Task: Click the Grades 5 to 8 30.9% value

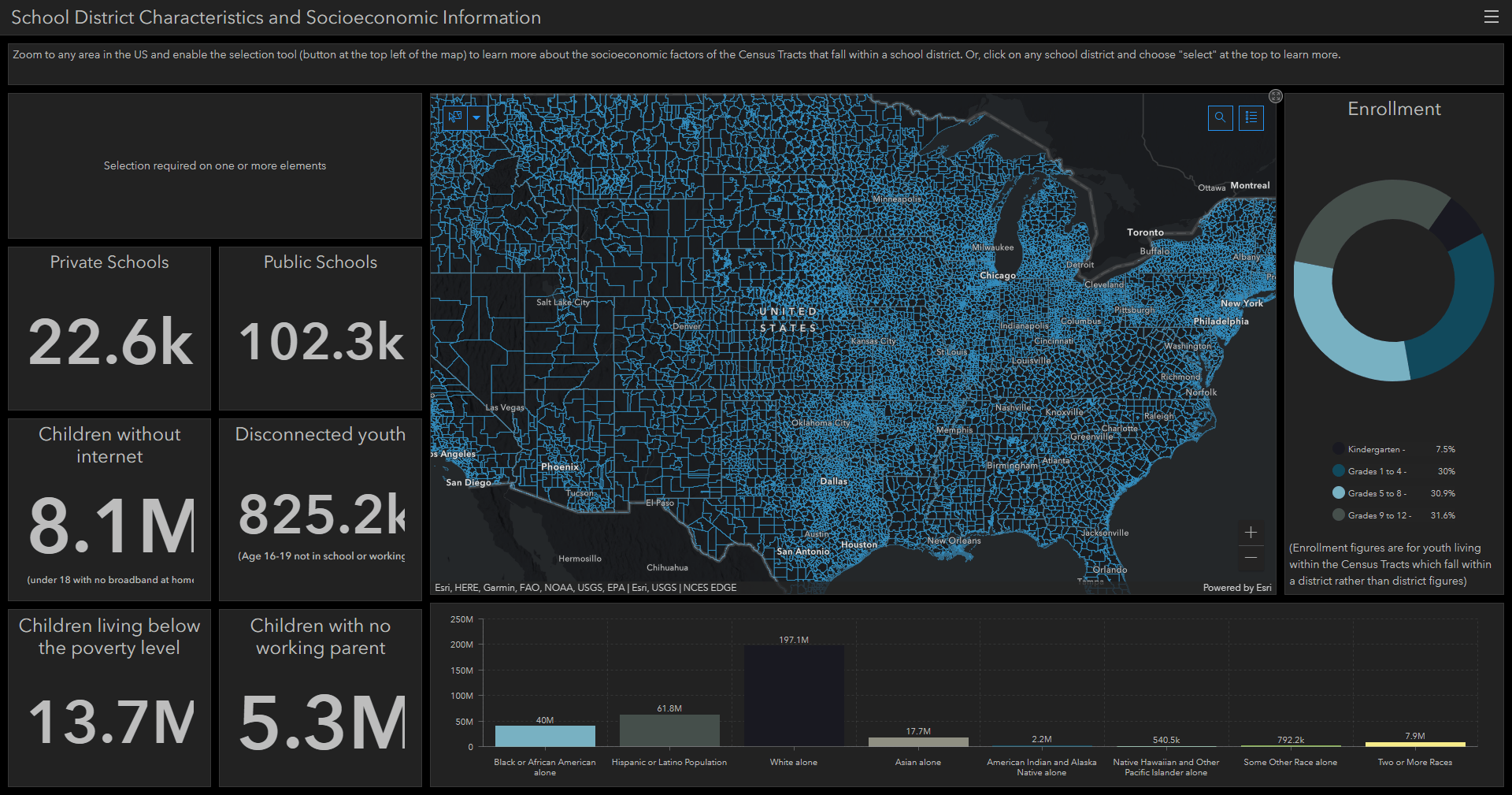Action: (x=1443, y=493)
